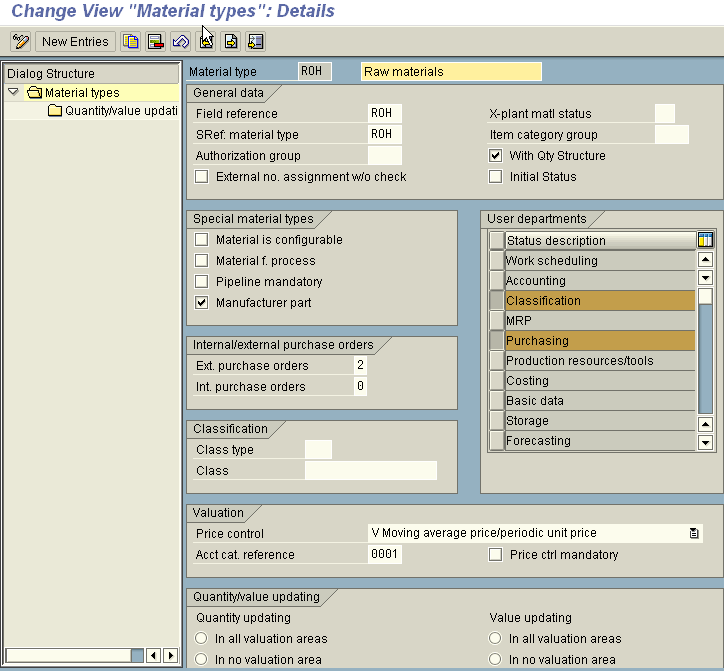Click the Status description column header

tap(600, 241)
